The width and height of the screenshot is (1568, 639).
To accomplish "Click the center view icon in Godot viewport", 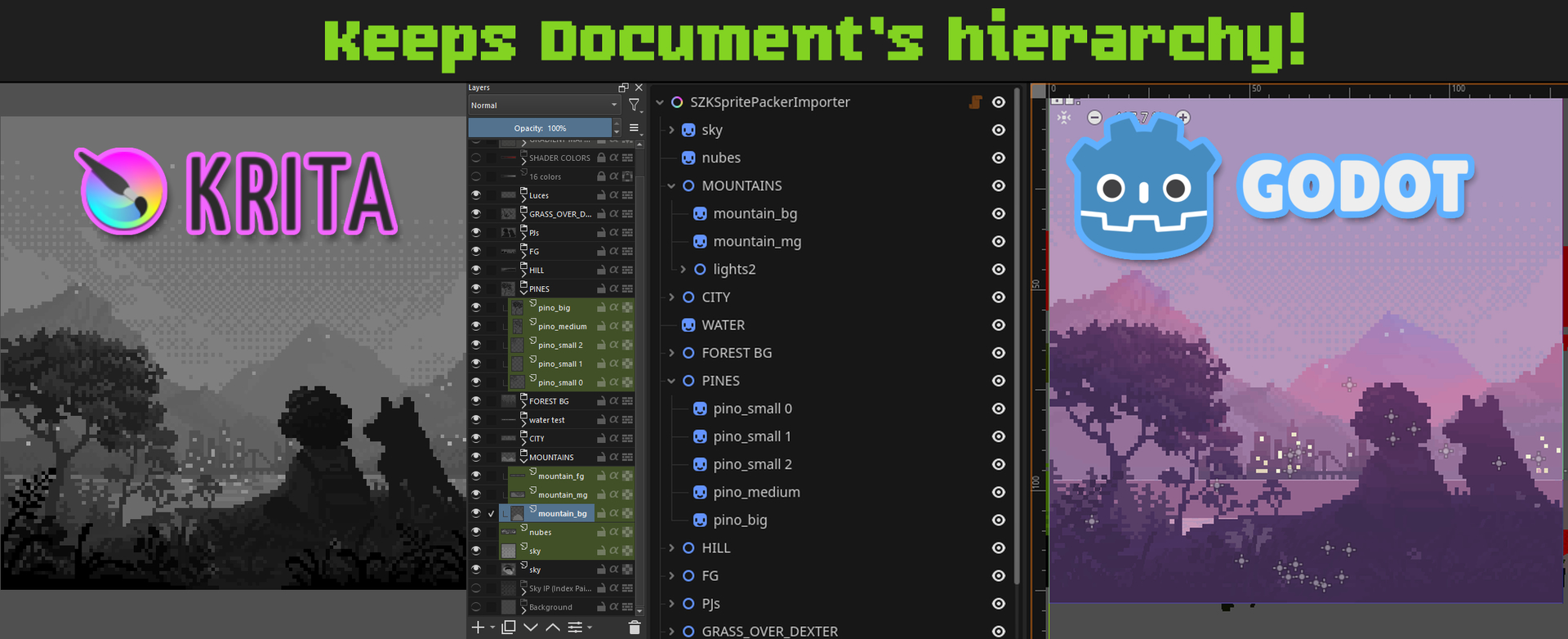I will (1063, 118).
